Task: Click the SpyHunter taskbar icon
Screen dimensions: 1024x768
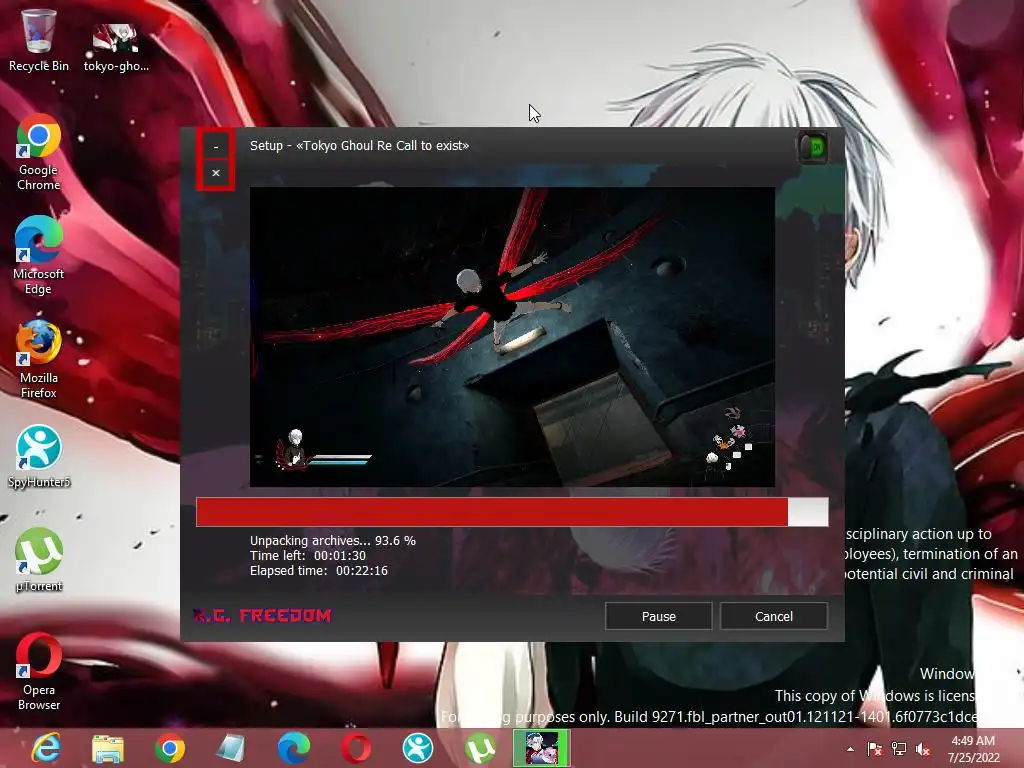Action: tap(418, 748)
